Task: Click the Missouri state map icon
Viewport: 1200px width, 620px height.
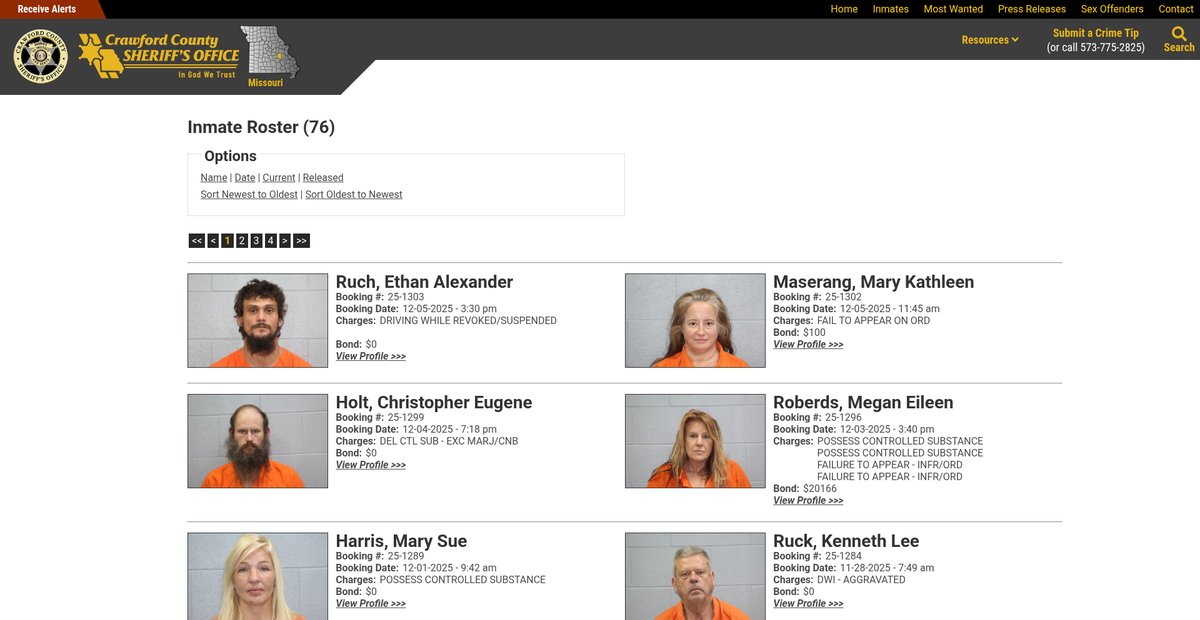Action: coord(269,52)
